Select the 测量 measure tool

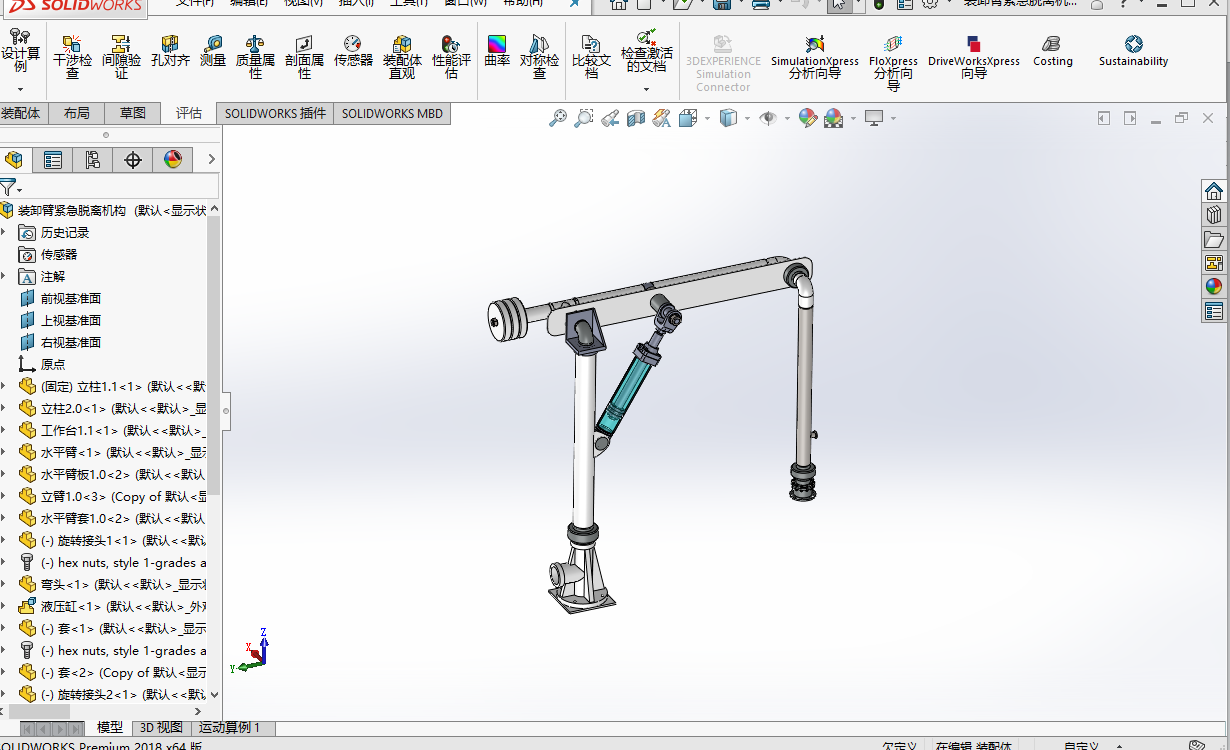tap(213, 52)
